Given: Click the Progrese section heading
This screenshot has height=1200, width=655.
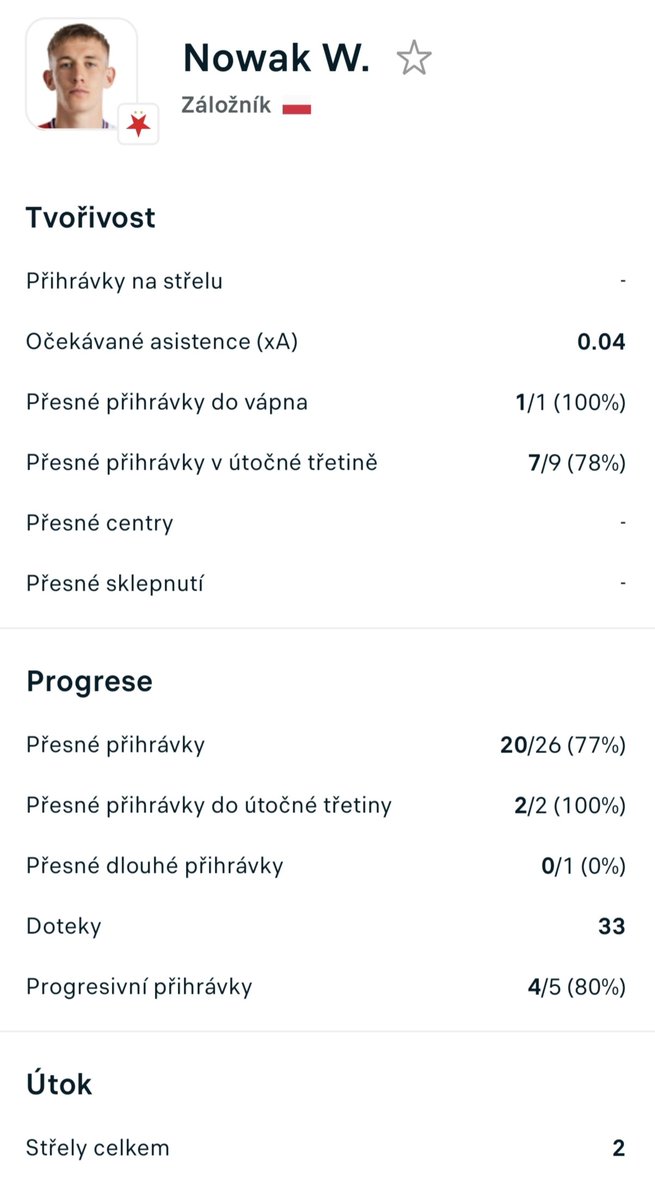Looking at the screenshot, I should point(90,682).
